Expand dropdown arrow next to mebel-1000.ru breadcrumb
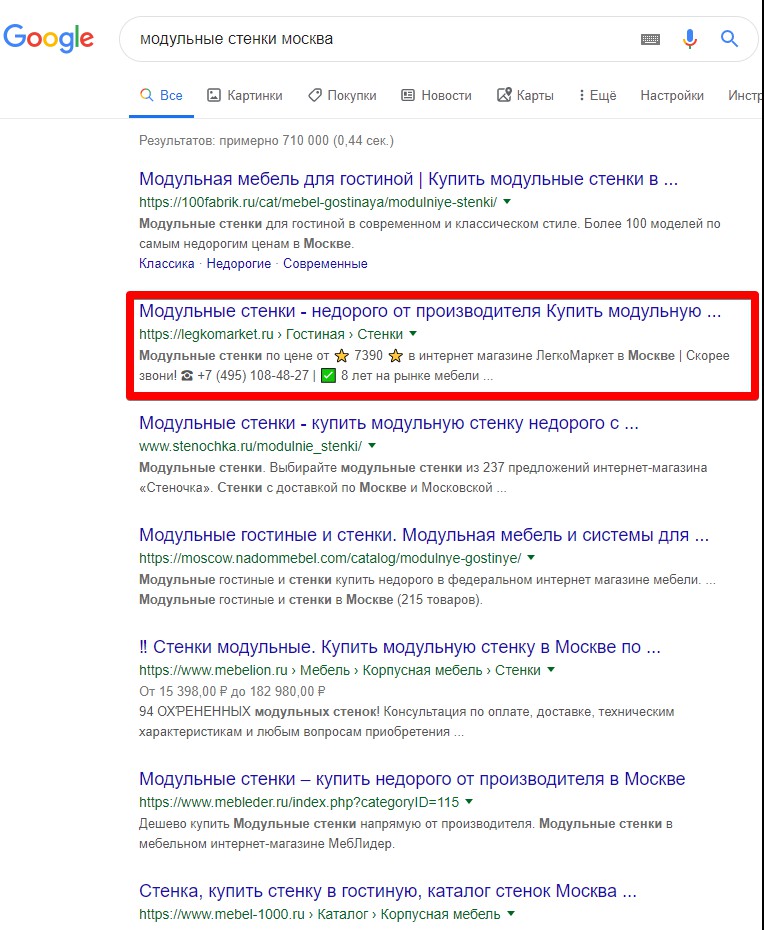 click(511, 913)
